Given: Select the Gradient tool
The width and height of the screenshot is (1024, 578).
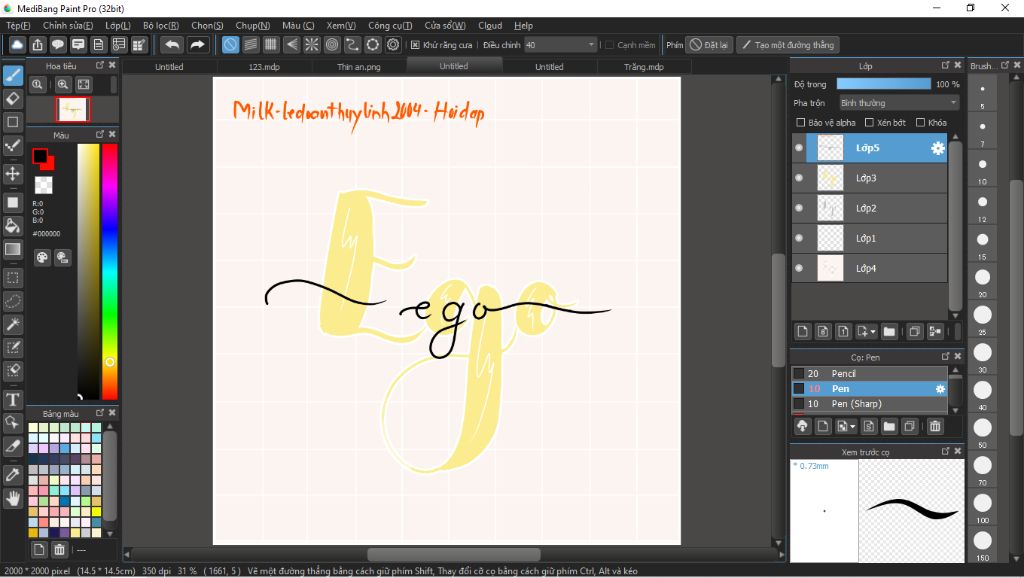Looking at the screenshot, I should [12, 249].
